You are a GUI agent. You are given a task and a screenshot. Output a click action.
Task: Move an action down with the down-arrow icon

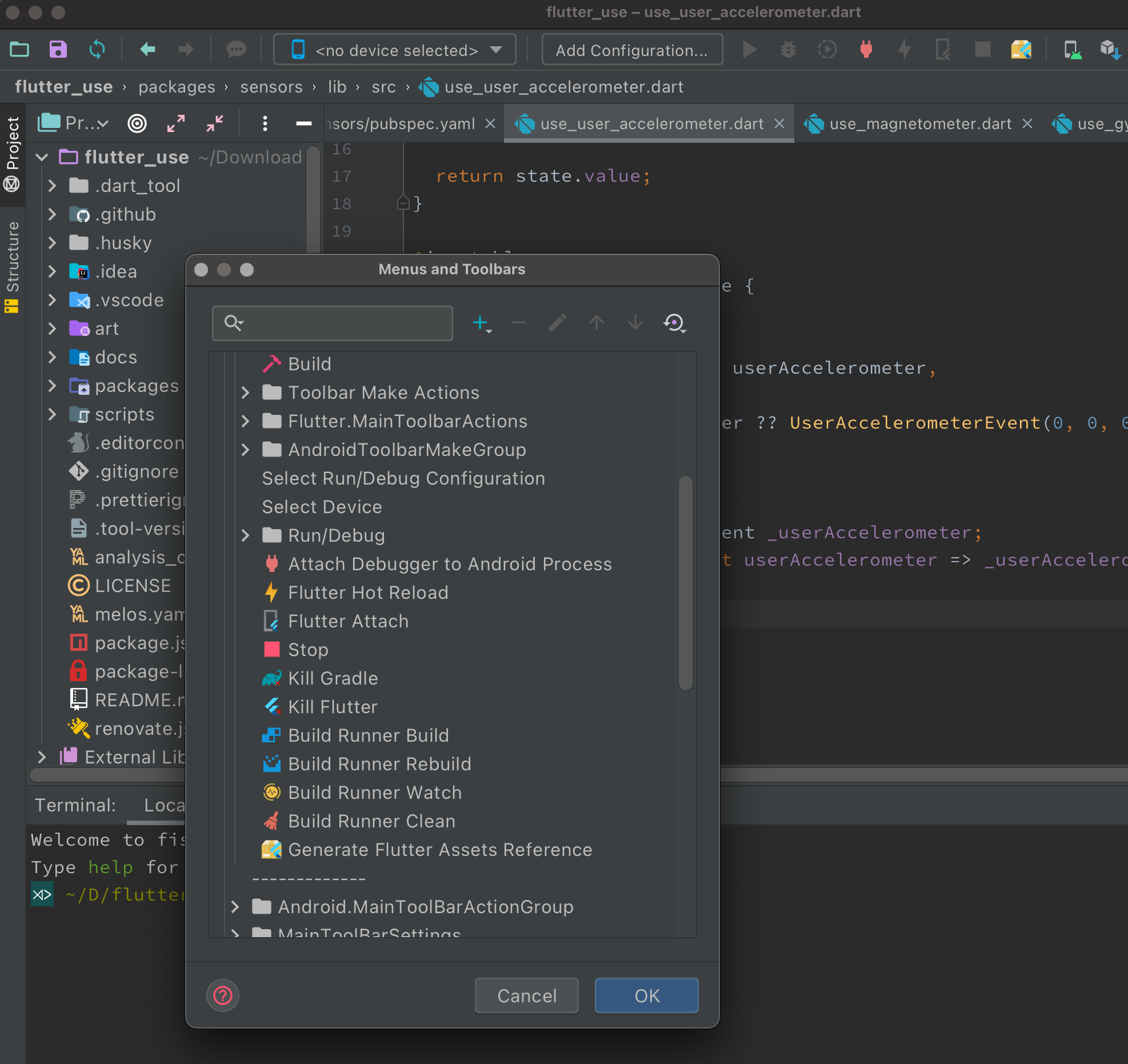pyautogui.click(x=635, y=323)
